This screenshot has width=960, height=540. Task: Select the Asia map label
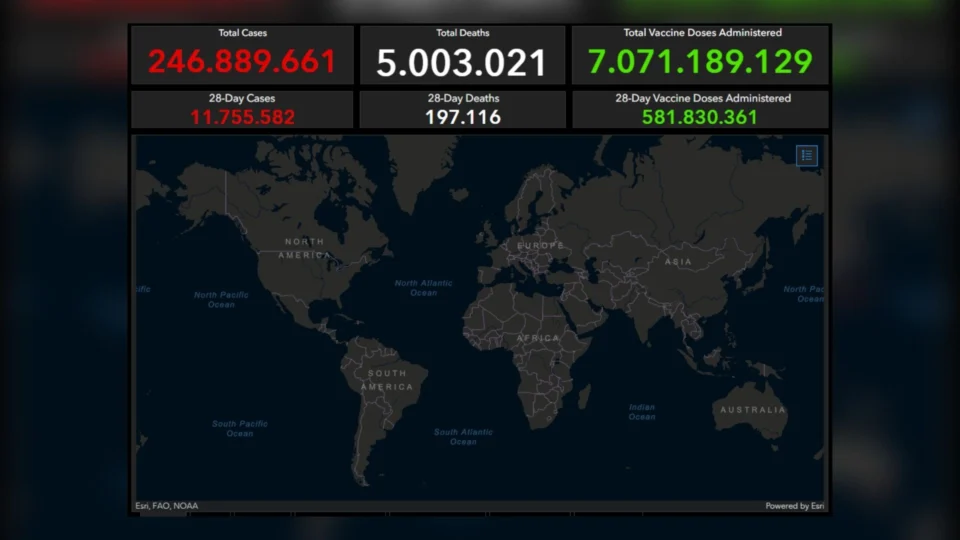[678, 262]
